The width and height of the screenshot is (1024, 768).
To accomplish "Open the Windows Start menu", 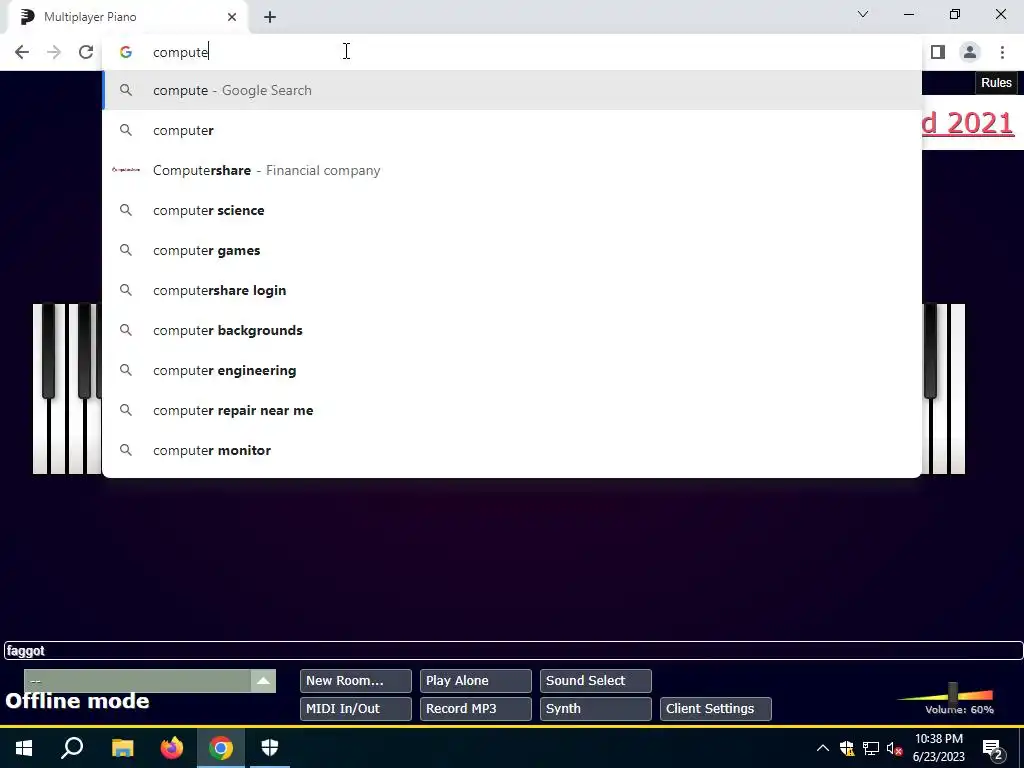I will (x=24, y=748).
